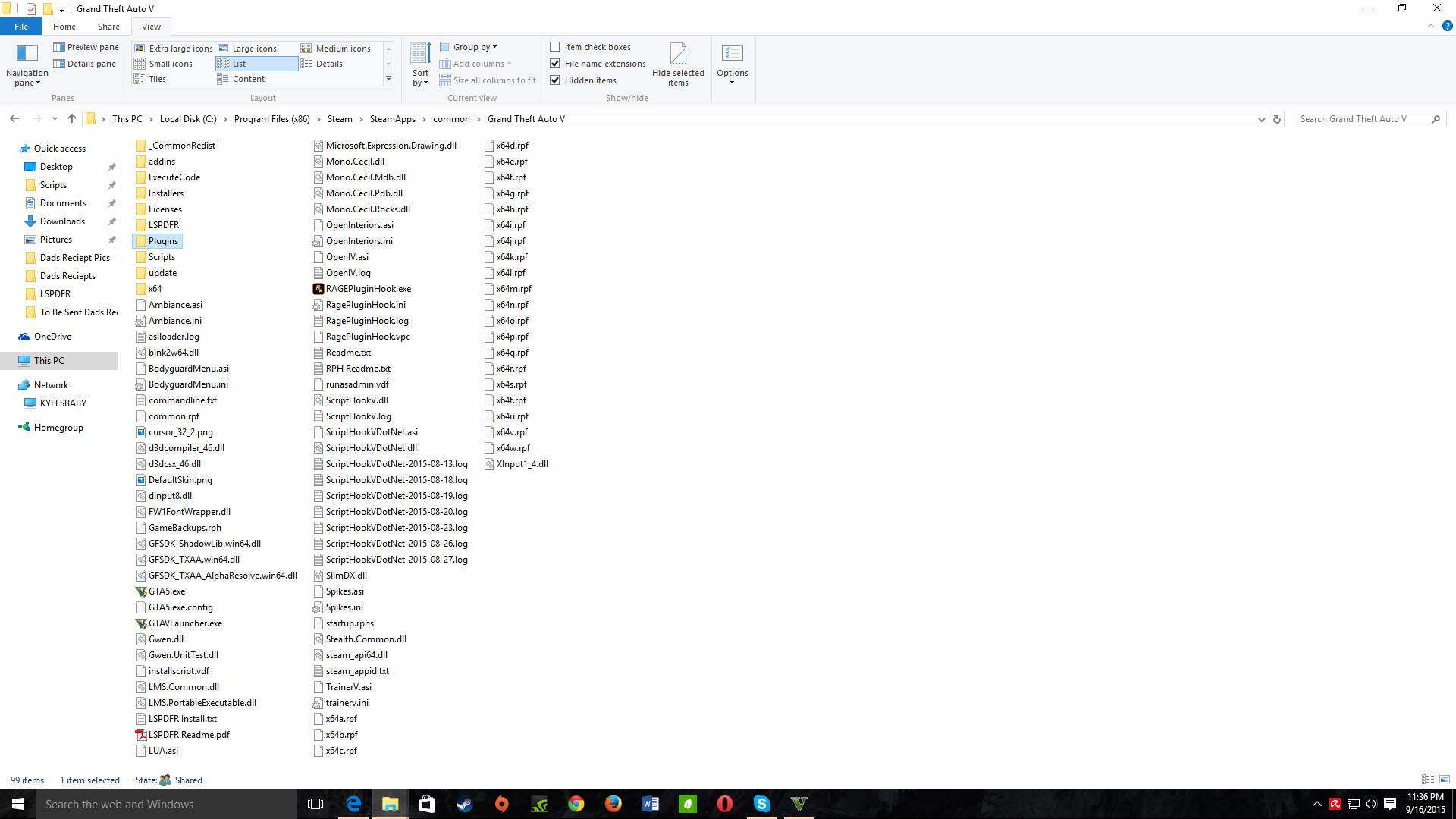Viewport: 1456px width, 819px height.
Task: Open RAGEPluginHook.exe file icon
Action: point(318,289)
